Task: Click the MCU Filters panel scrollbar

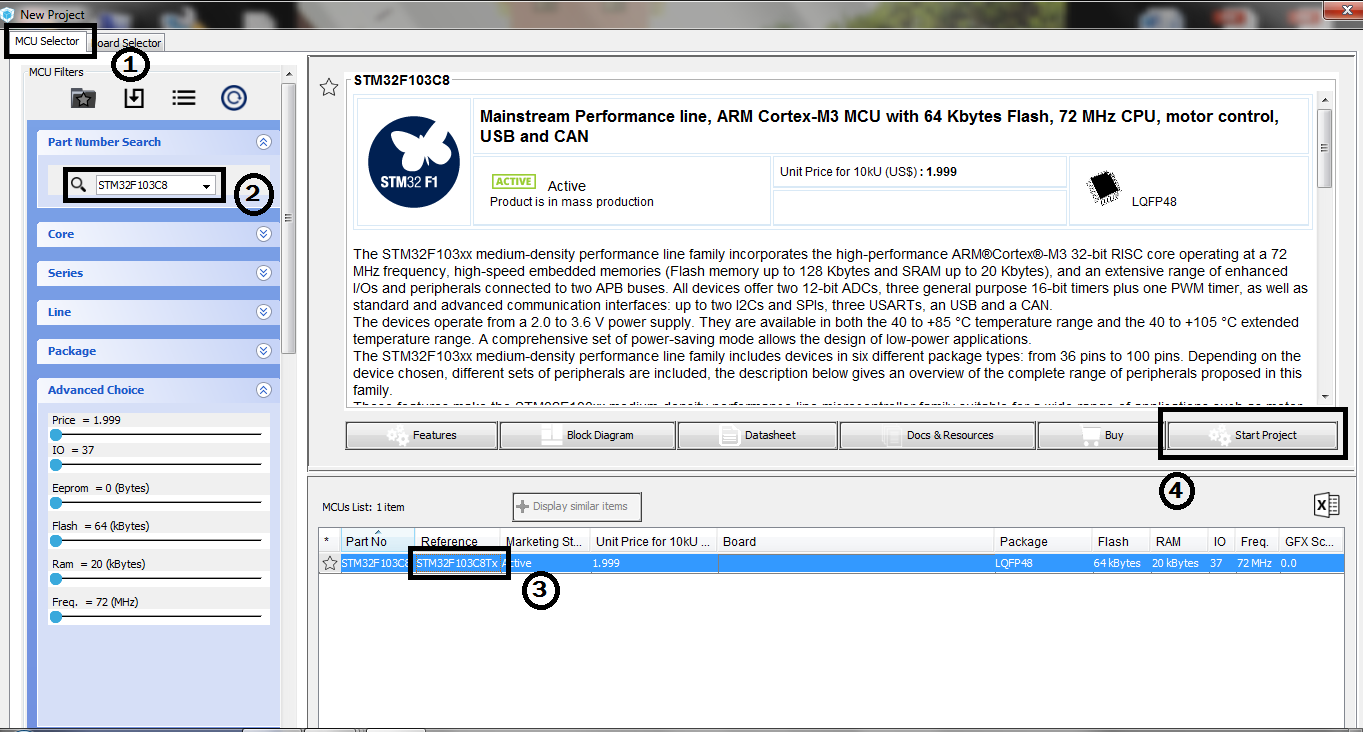Action: click(288, 218)
